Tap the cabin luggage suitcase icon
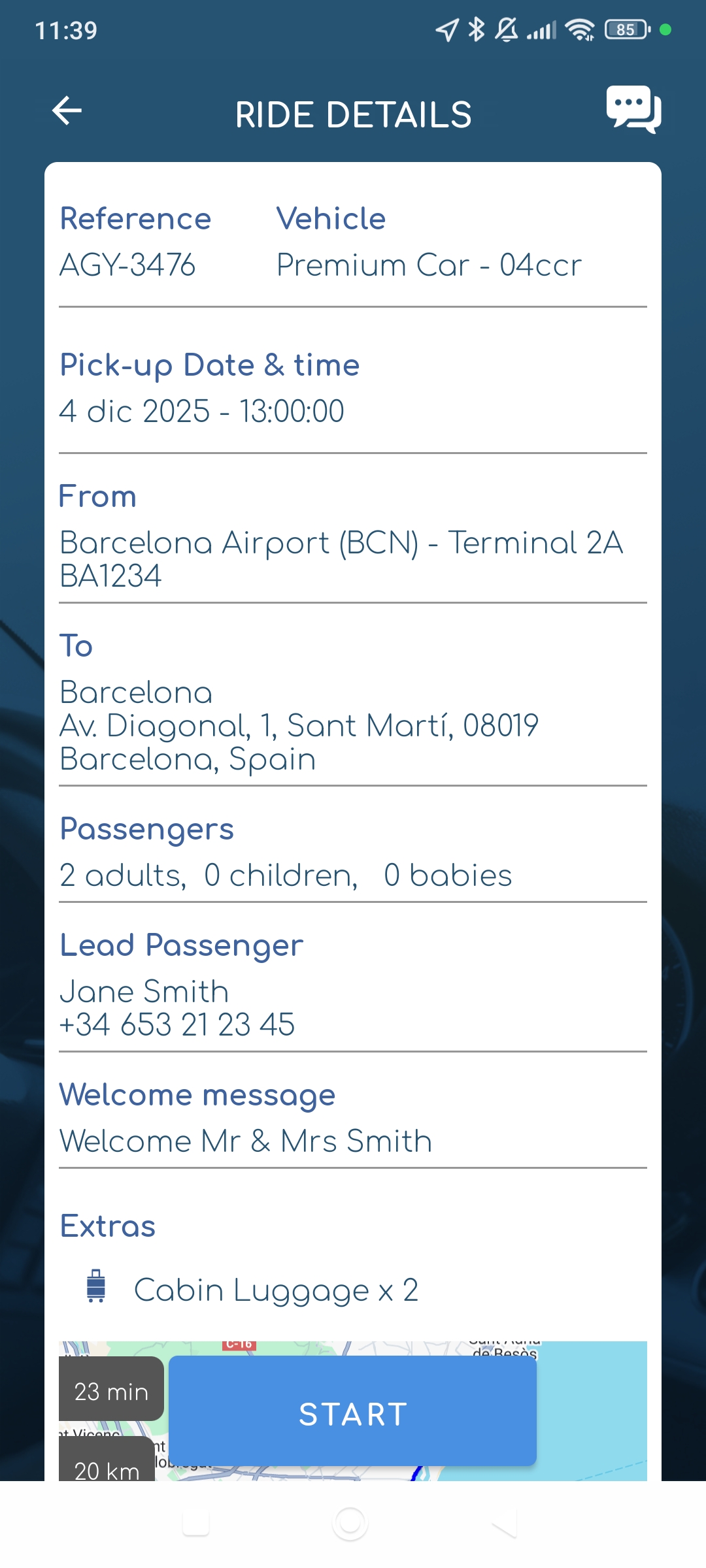Image resolution: width=706 pixels, height=1568 pixels. click(x=96, y=1286)
